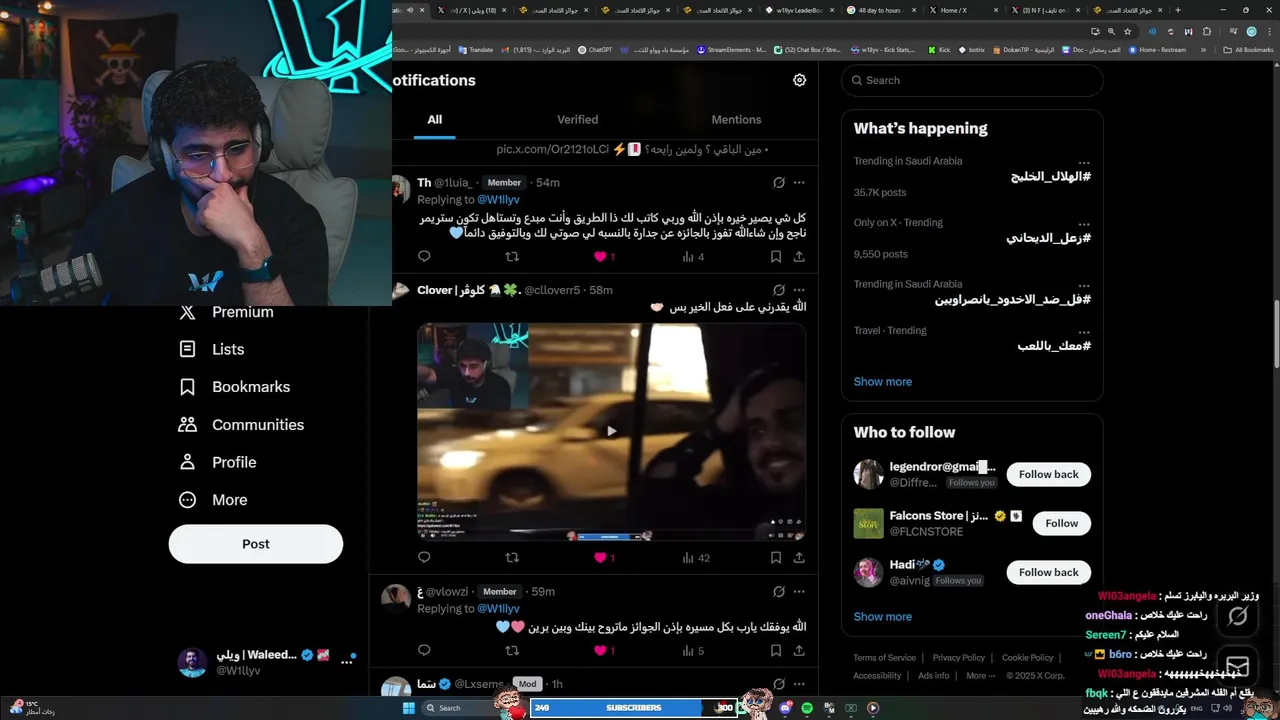Viewport: 1280px width, 720px height.
Task: Open Privacy Policy footer link
Action: coord(959,658)
